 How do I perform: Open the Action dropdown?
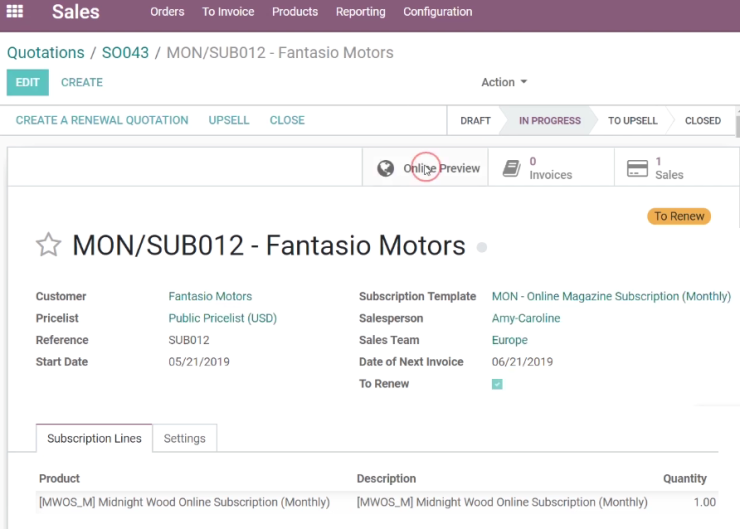pyautogui.click(x=504, y=82)
